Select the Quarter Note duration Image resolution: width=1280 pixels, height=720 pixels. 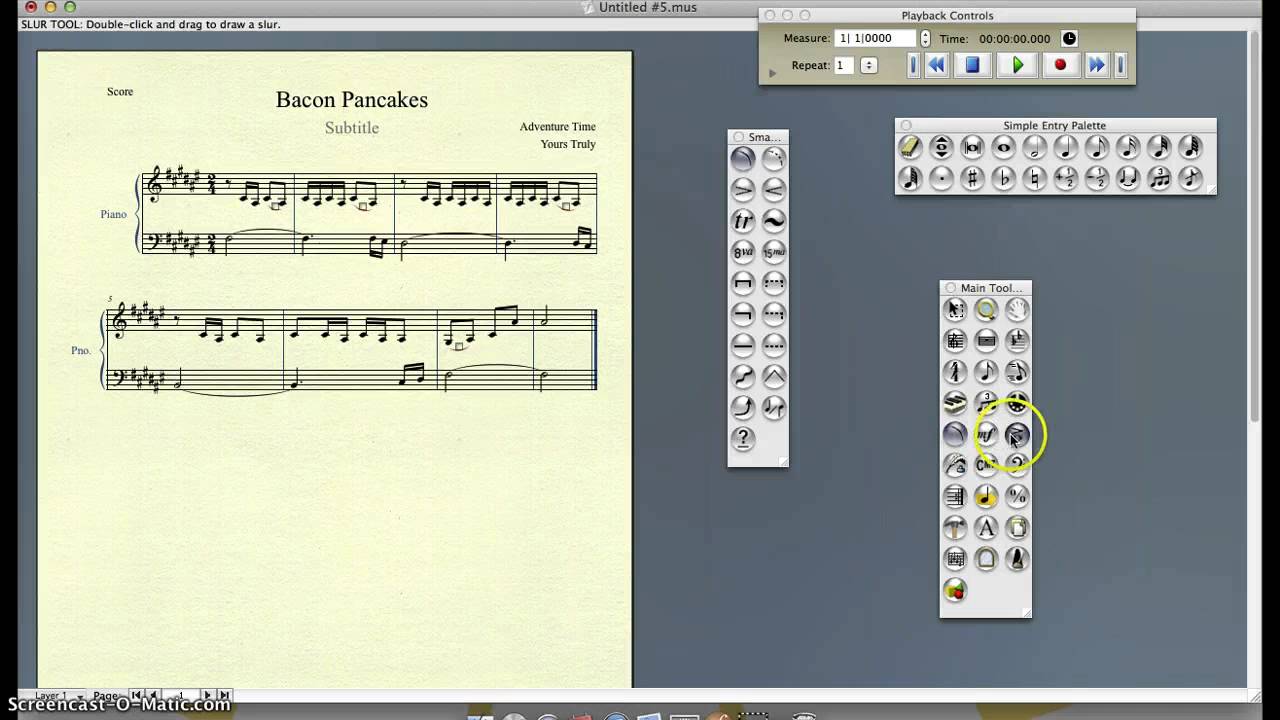1066,147
